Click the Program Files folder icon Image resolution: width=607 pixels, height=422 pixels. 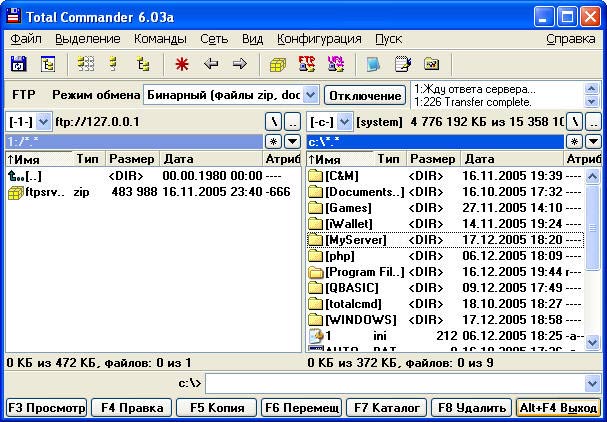316,272
